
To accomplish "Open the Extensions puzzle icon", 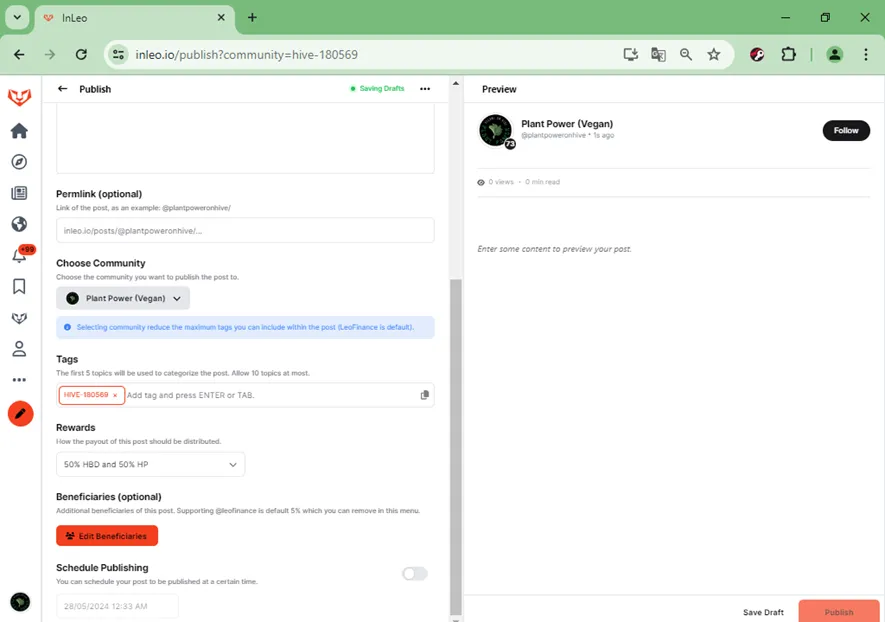I will (x=788, y=54).
